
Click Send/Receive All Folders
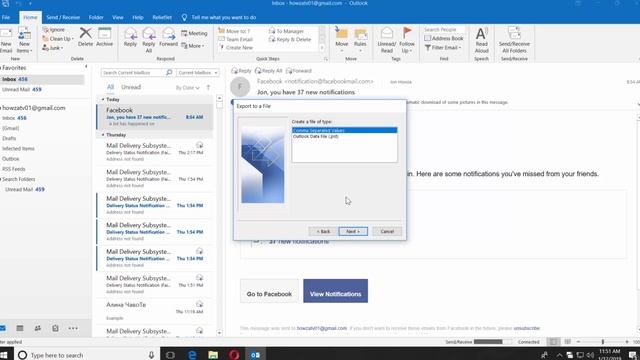[514, 40]
